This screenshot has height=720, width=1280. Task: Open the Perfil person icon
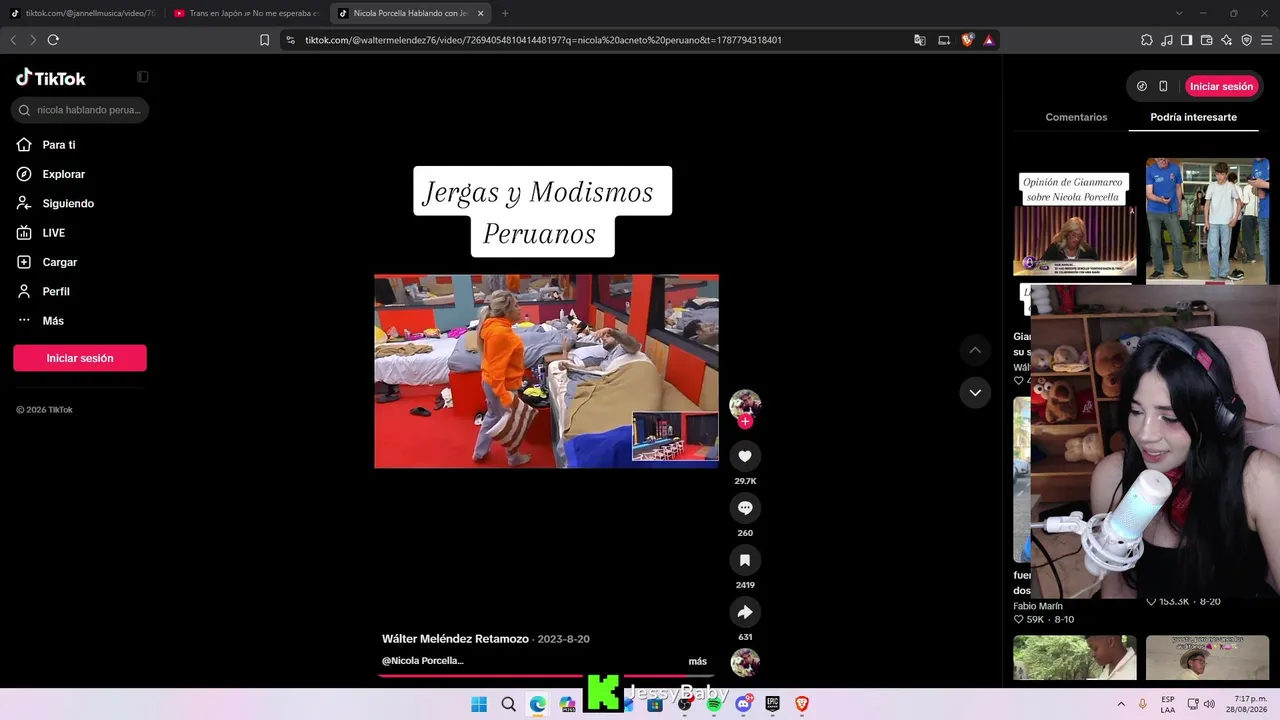(24, 291)
